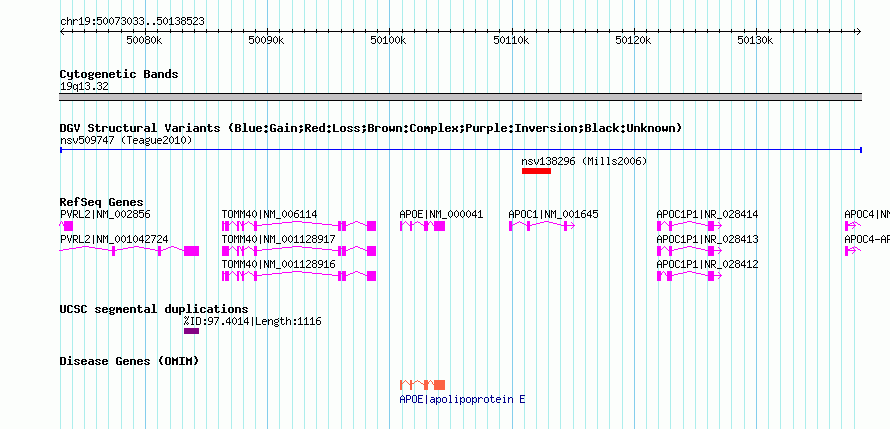The width and height of the screenshot is (890, 429).
Task: Select the blue nsv509747 gain variant line
Action: (x=460, y=150)
